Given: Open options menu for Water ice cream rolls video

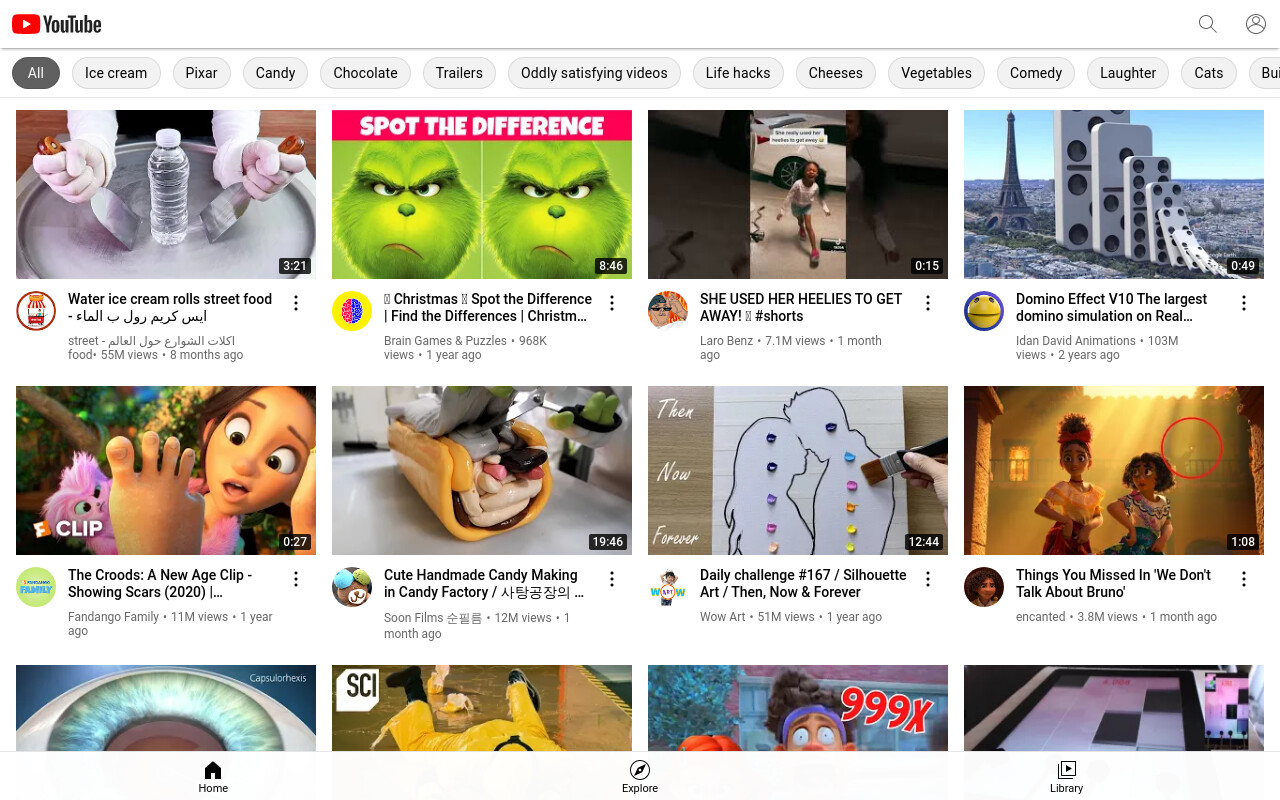Looking at the screenshot, I should tap(296, 303).
